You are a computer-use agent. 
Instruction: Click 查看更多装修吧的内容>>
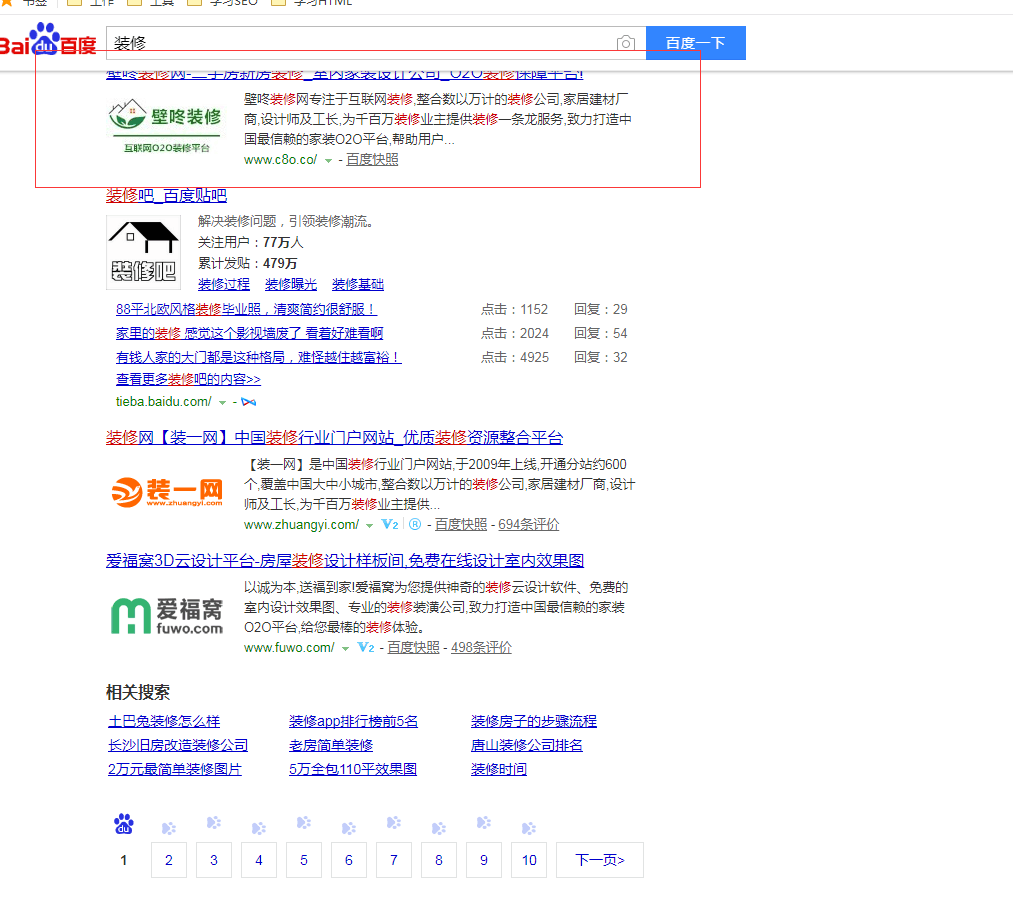pyautogui.click(x=188, y=379)
